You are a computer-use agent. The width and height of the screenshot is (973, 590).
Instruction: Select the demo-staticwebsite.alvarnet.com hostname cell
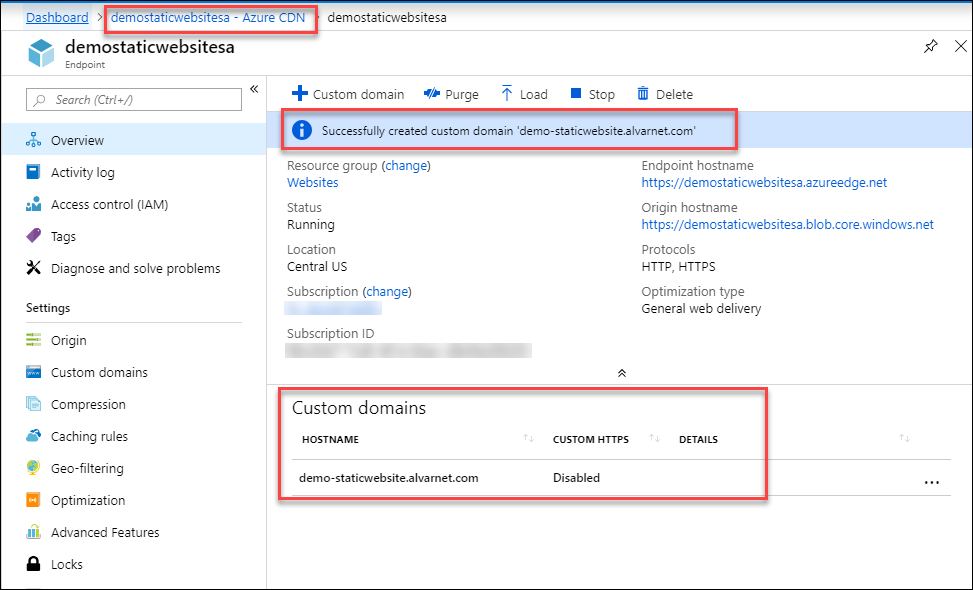click(x=388, y=478)
